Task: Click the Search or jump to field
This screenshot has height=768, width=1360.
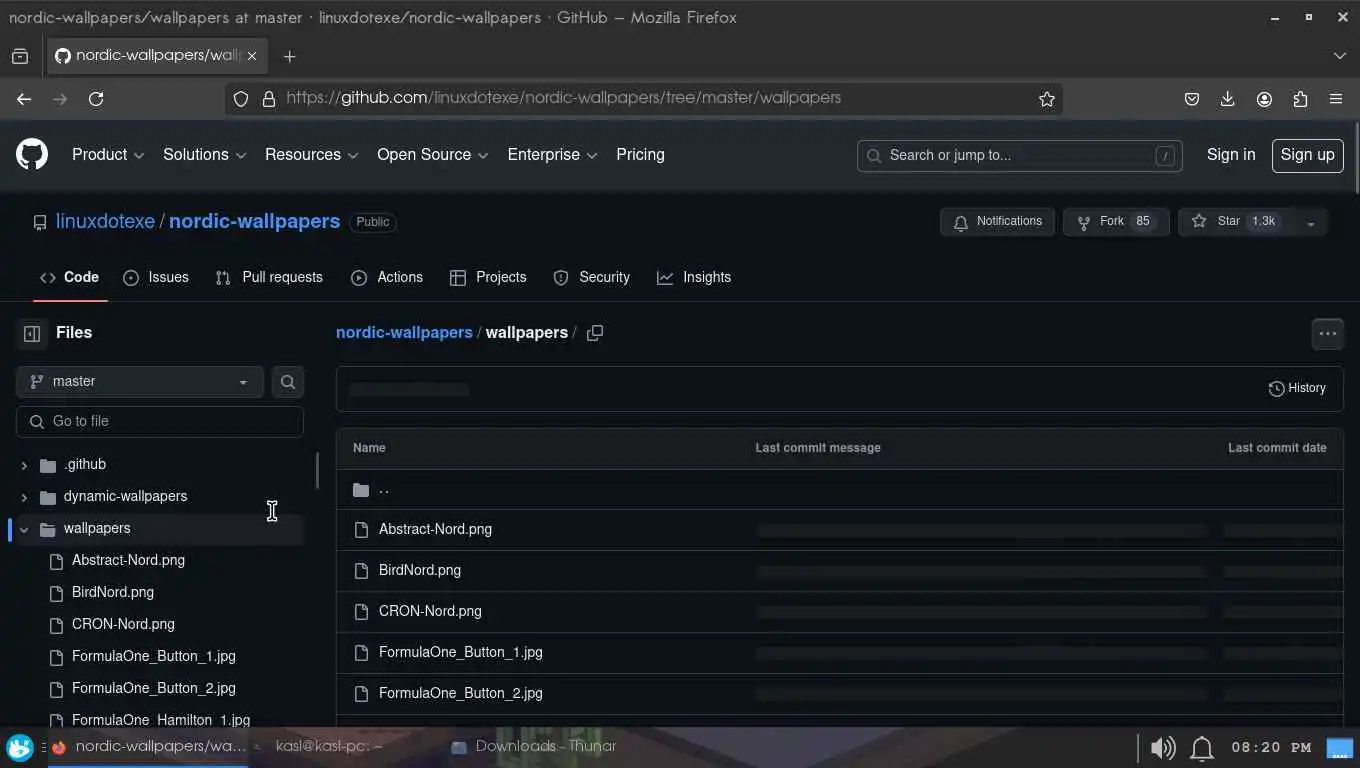Action: tap(1020, 155)
